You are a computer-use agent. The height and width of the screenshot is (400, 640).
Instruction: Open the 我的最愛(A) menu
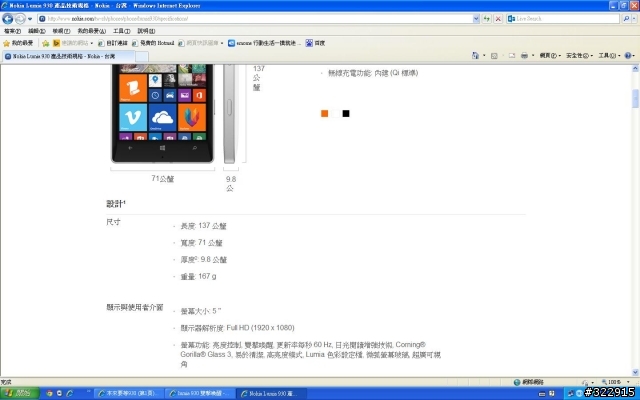(x=91, y=31)
